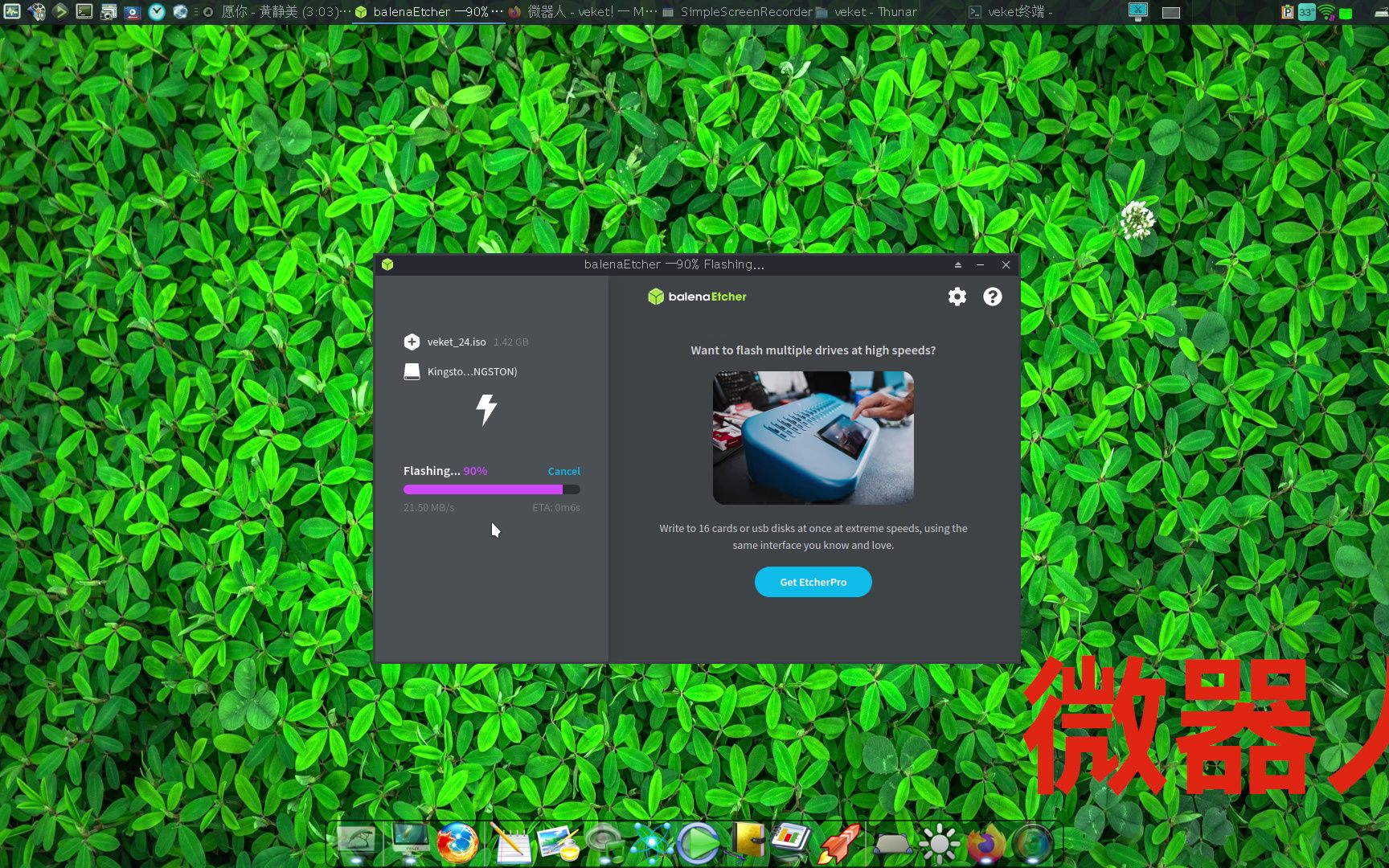Click the clipboard P tray icon
Viewport: 1389px width, 868px height.
[1287, 12]
